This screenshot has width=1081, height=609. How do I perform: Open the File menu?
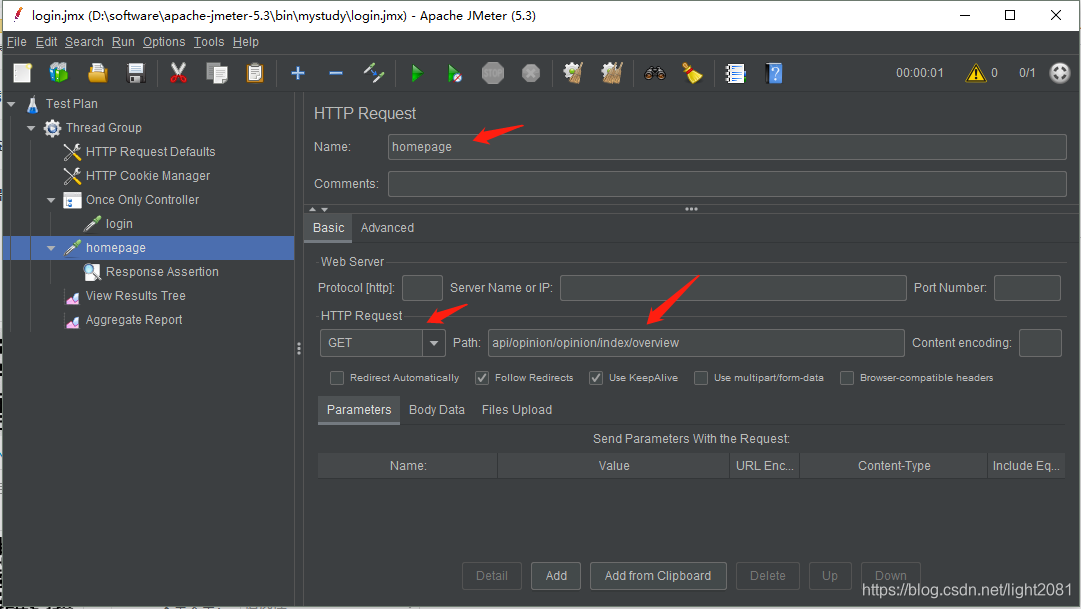point(17,42)
